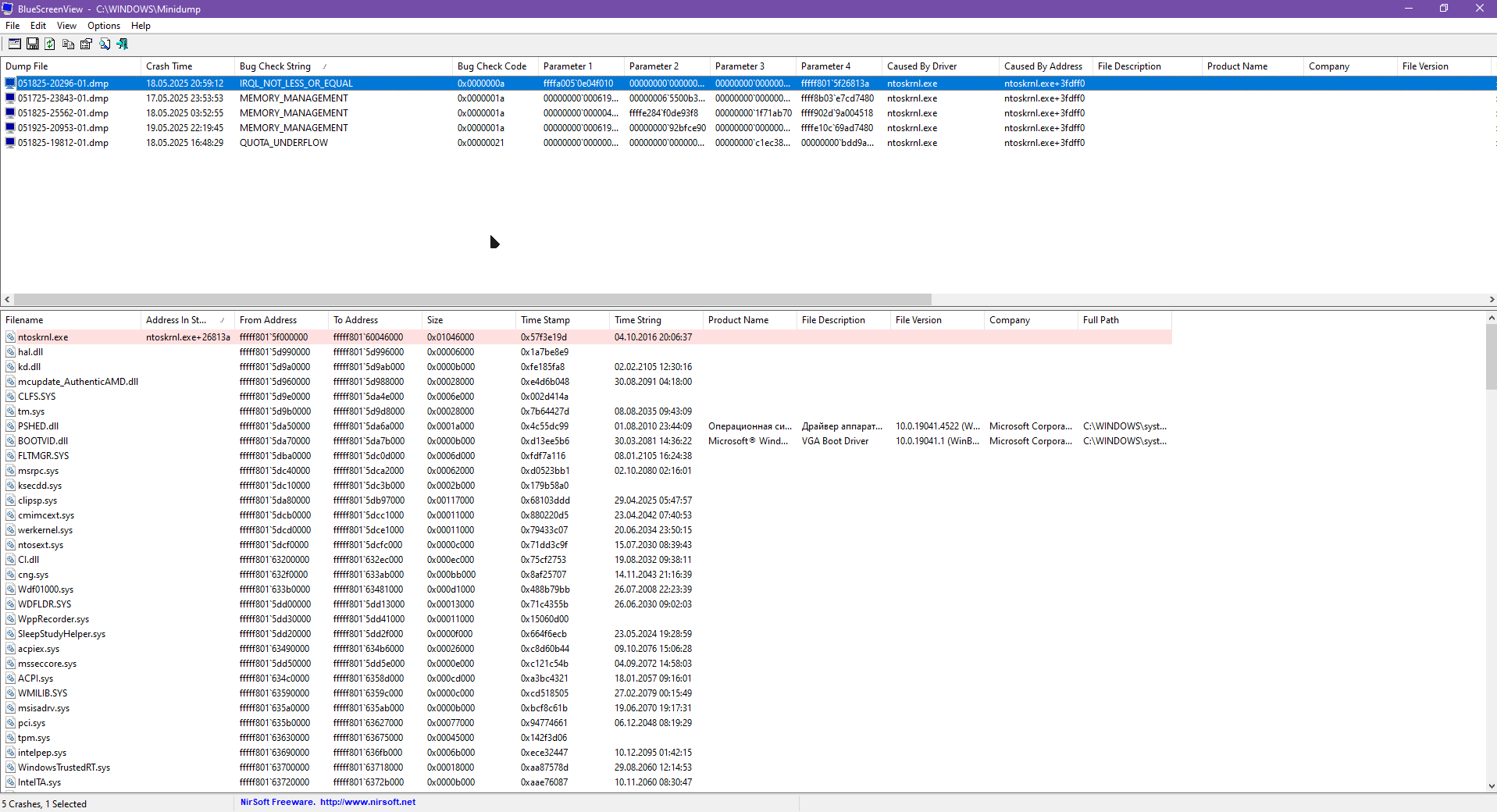Viewport: 1497px width, 812px height.
Task: Sort by Bug Check String column header
Action: [x=344, y=66]
